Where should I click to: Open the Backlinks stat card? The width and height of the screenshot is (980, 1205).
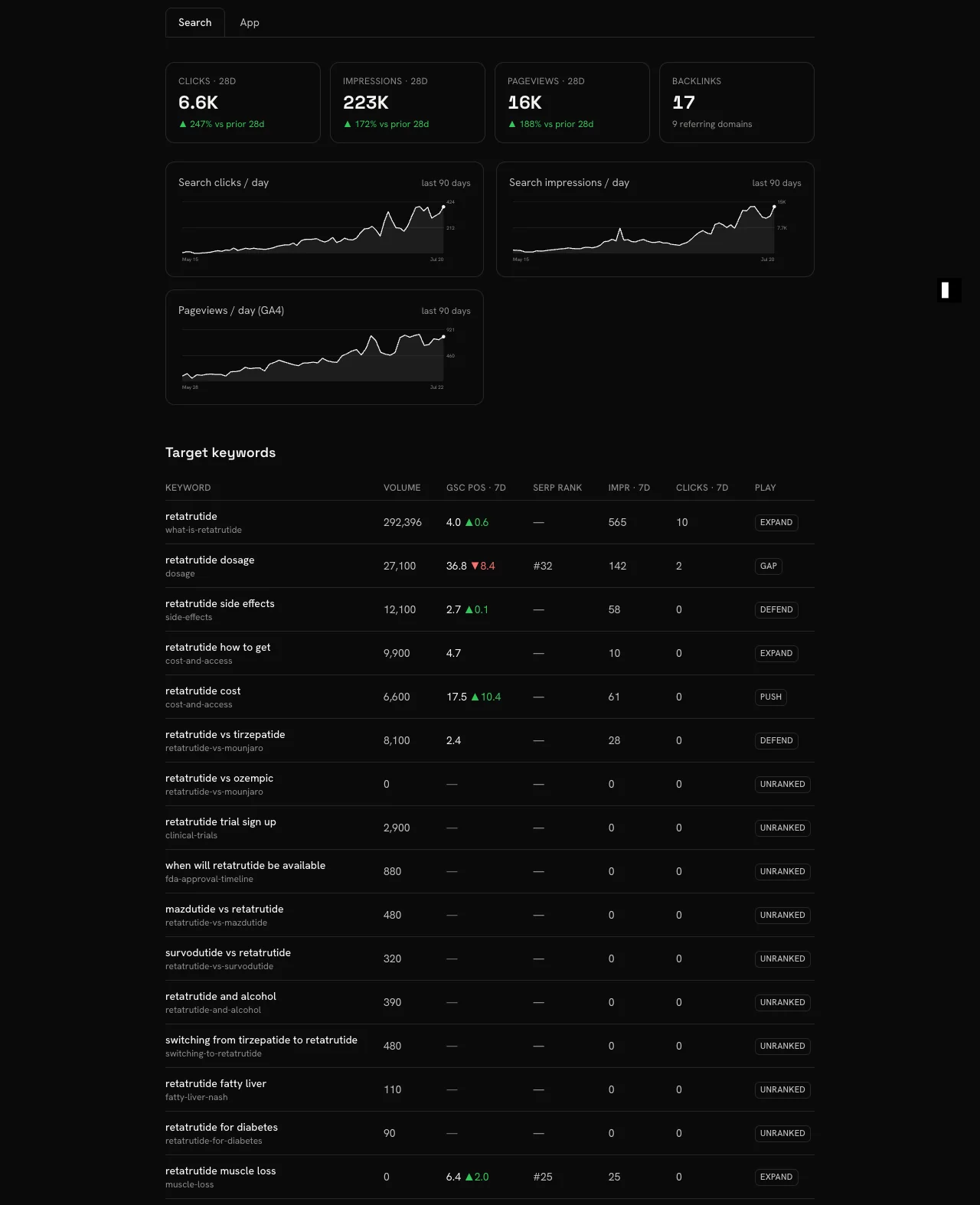point(737,103)
